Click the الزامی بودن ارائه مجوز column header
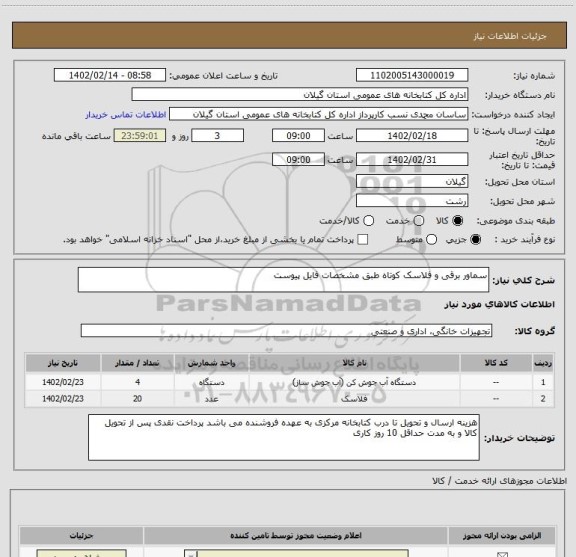This screenshot has height=557, width=576. tap(502, 536)
